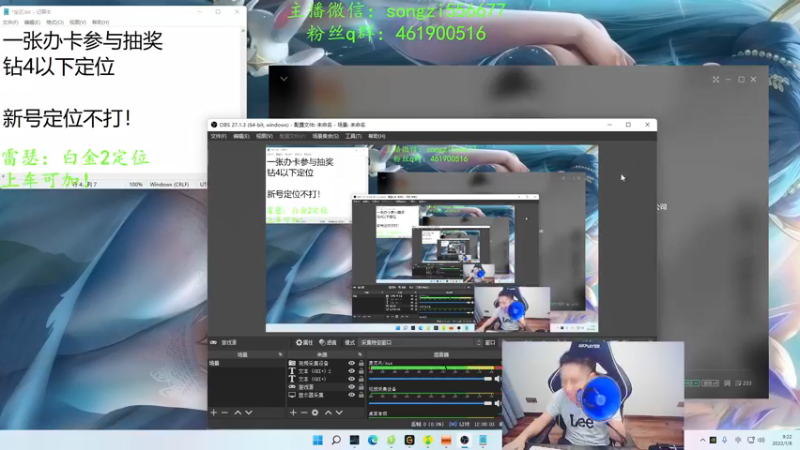
Task: Click Notepad text line 新号定位不打!
Action: 66,118
